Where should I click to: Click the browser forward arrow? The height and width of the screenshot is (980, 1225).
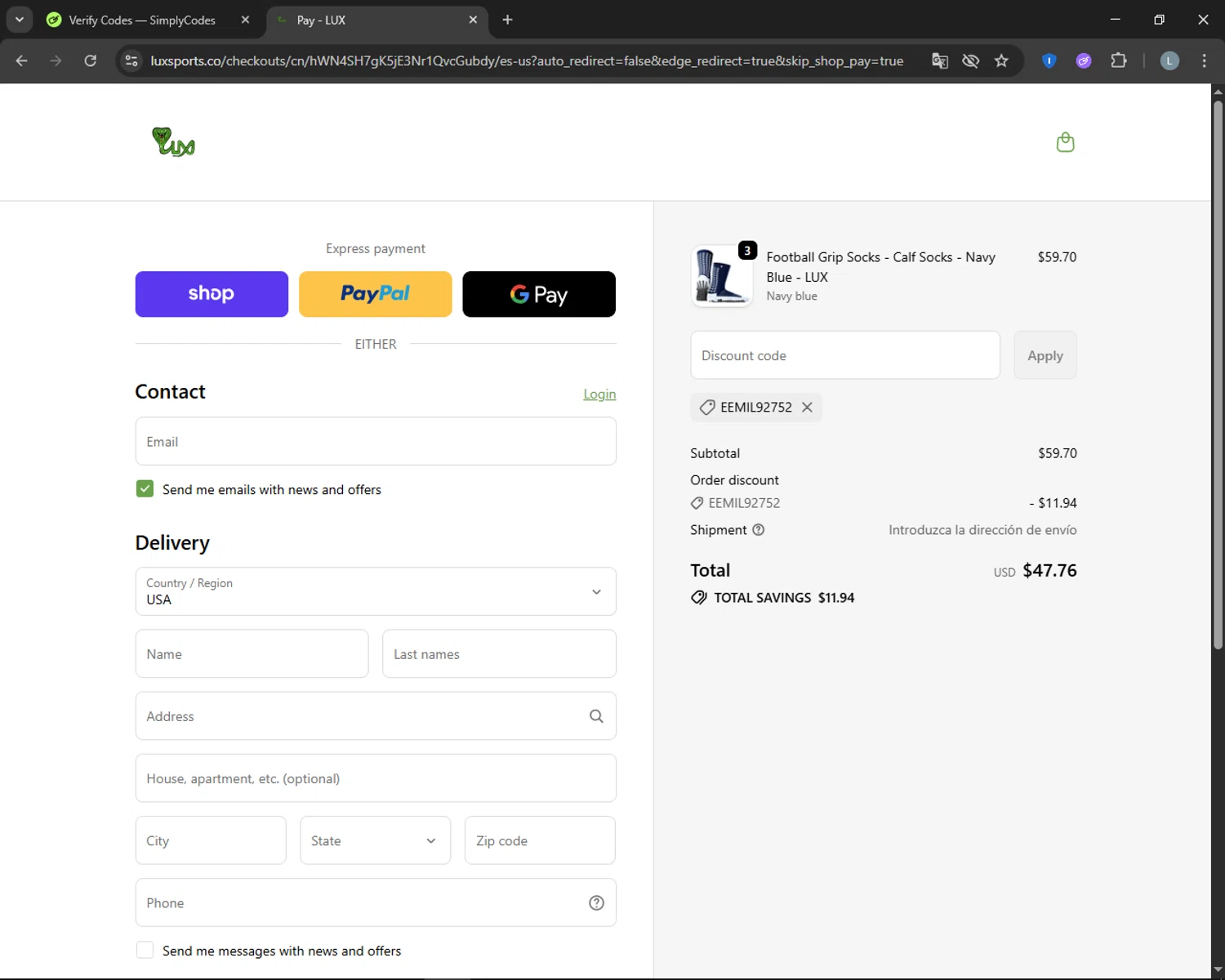(56, 60)
